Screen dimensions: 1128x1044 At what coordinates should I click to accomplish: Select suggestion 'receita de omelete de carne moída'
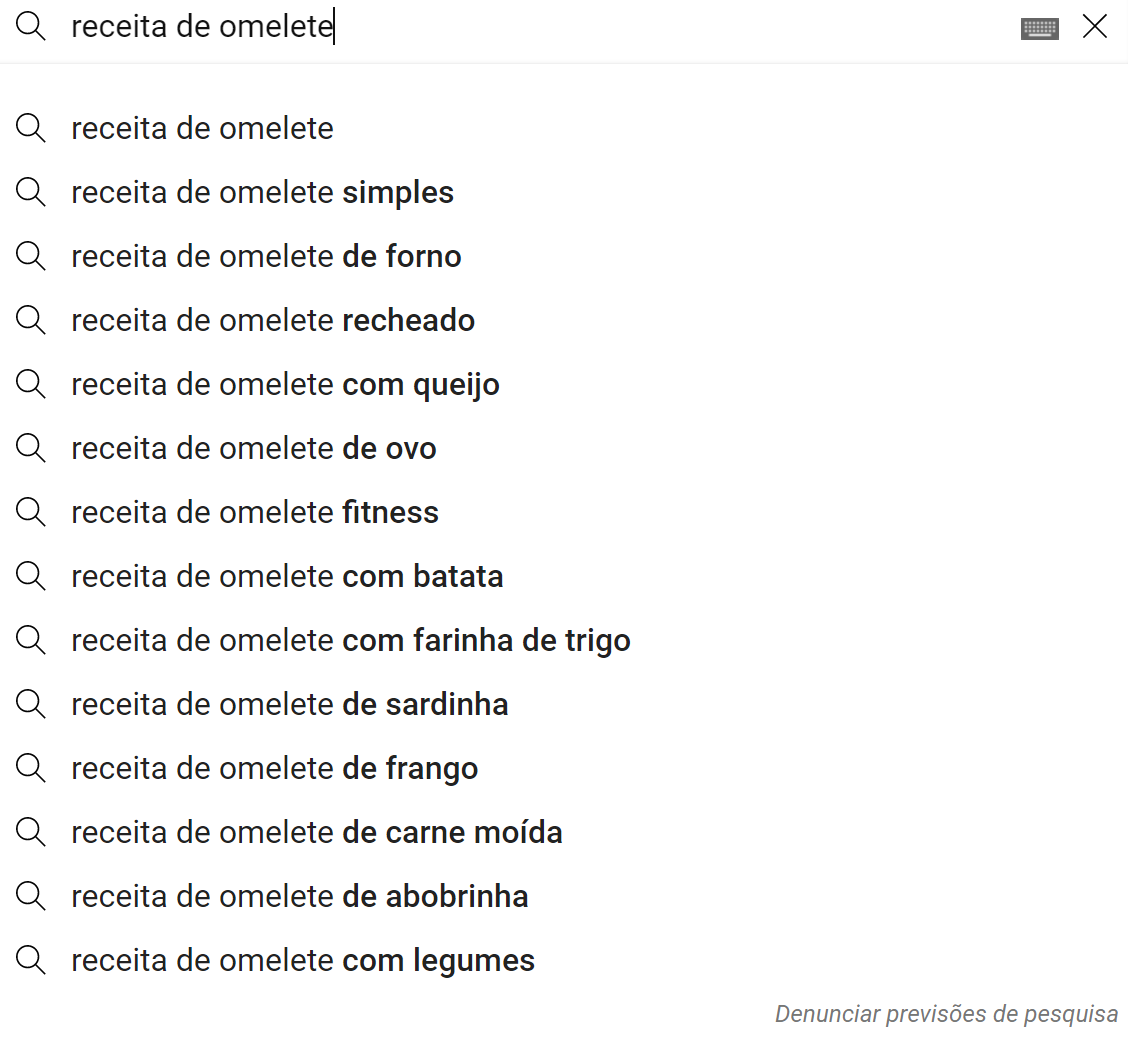click(316, 832)
